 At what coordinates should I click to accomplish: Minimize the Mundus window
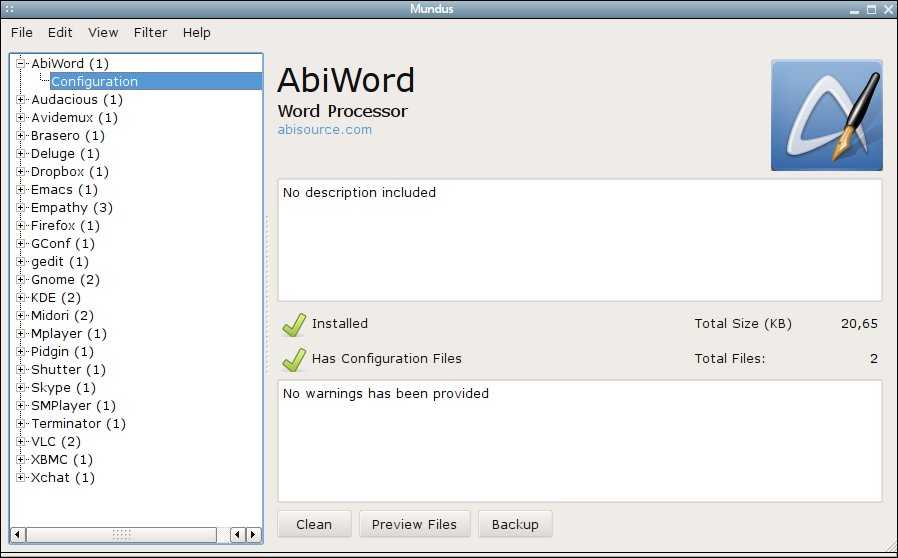point(854,9)
